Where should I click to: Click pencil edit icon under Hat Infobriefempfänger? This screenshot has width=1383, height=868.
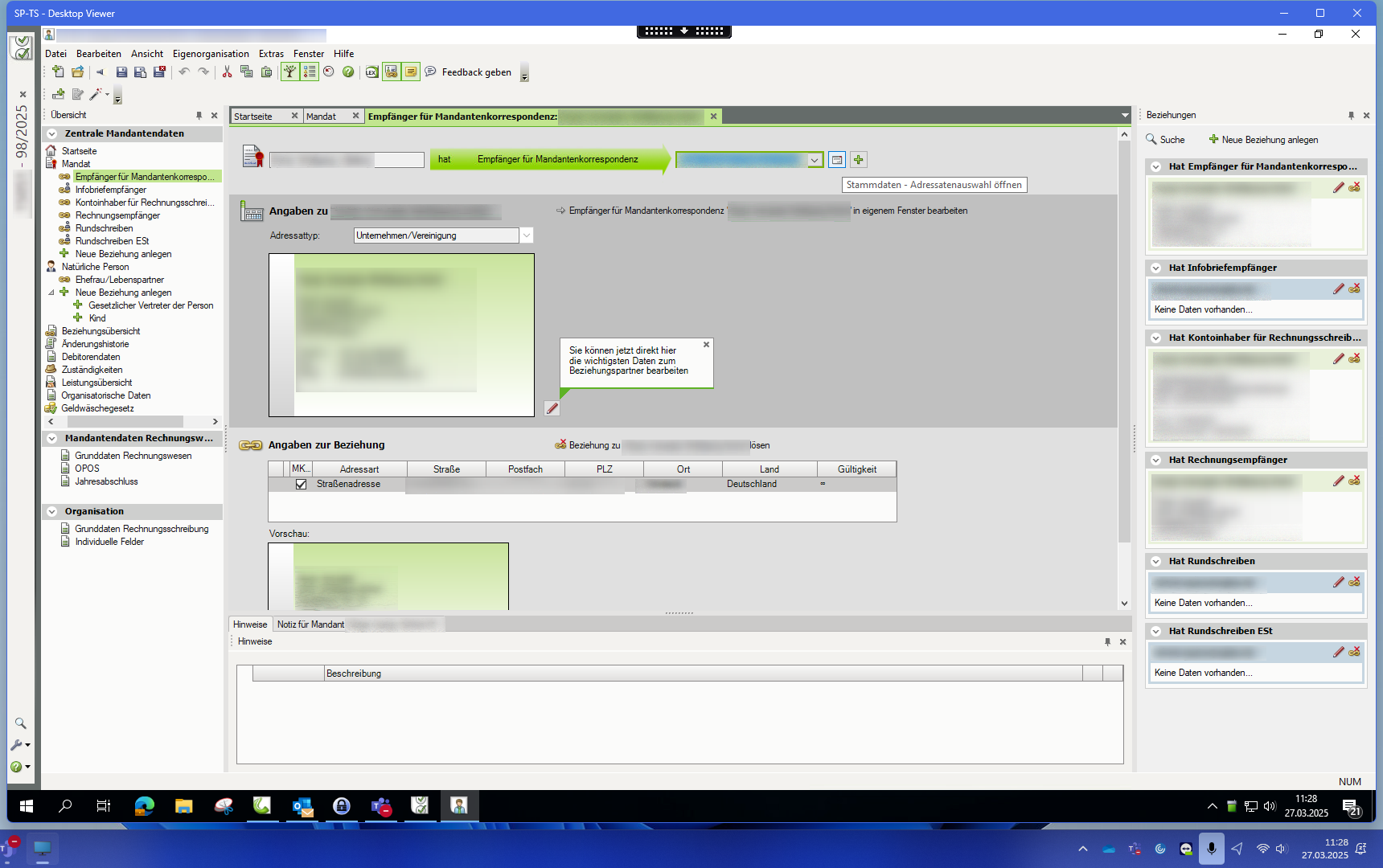click(1338, 289)
